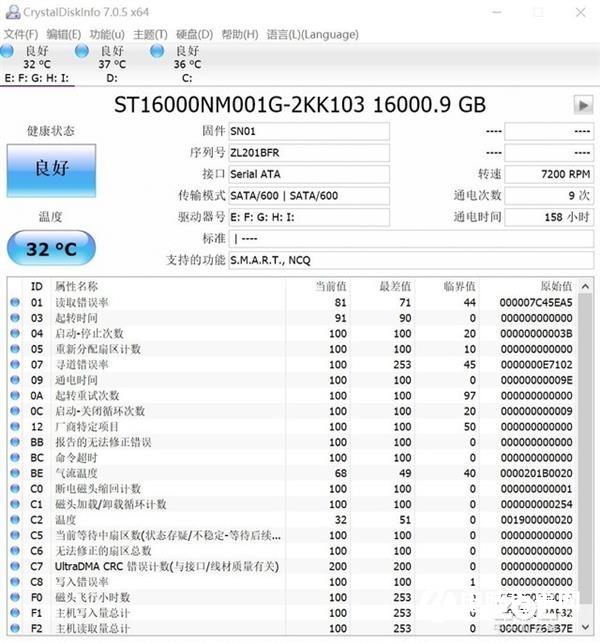
Task: Click the 临界值 column header
Action: click(x=447, y=286)
